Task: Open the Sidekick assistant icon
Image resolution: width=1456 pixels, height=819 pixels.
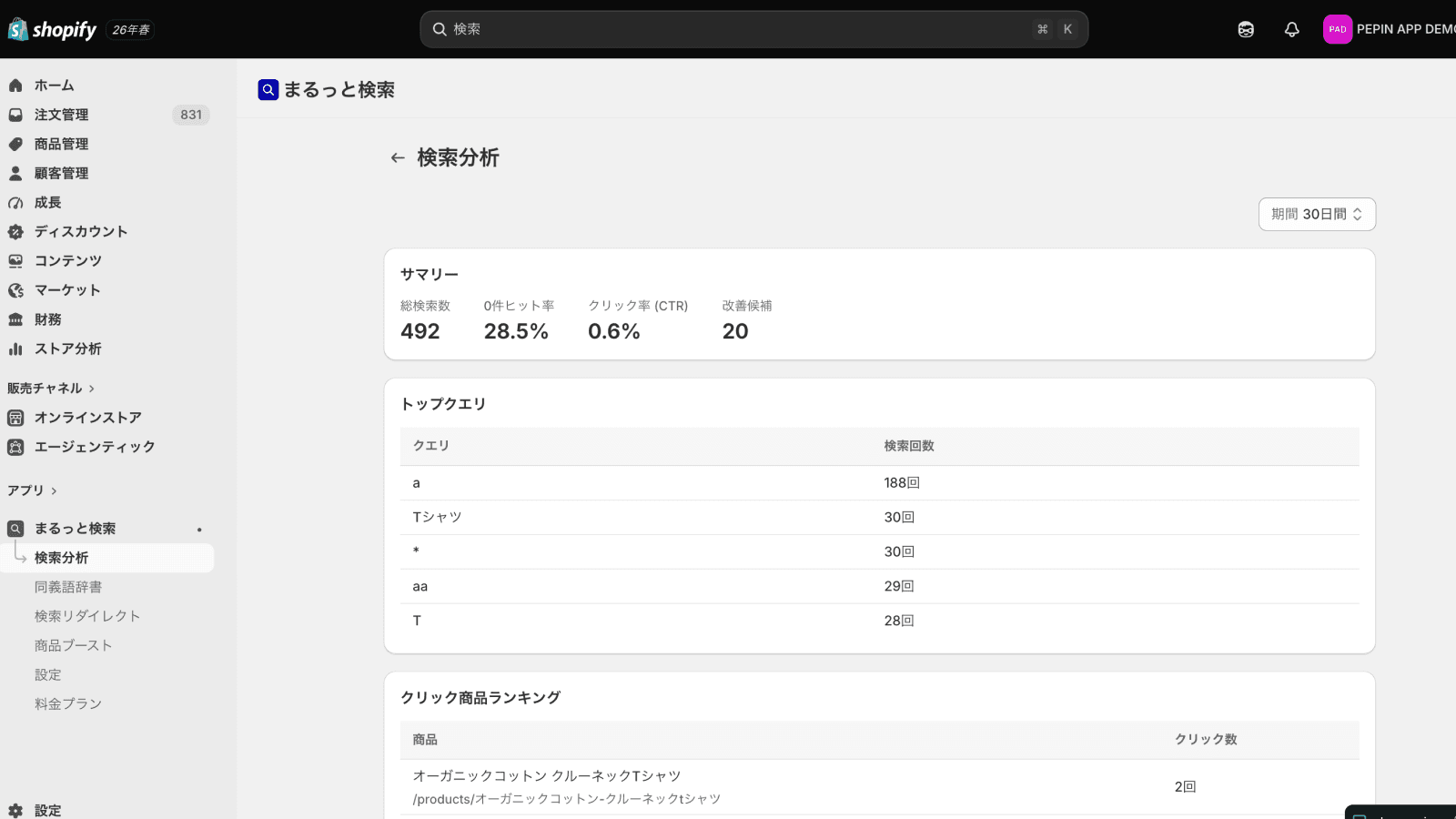Action: tap(1246, 29)
